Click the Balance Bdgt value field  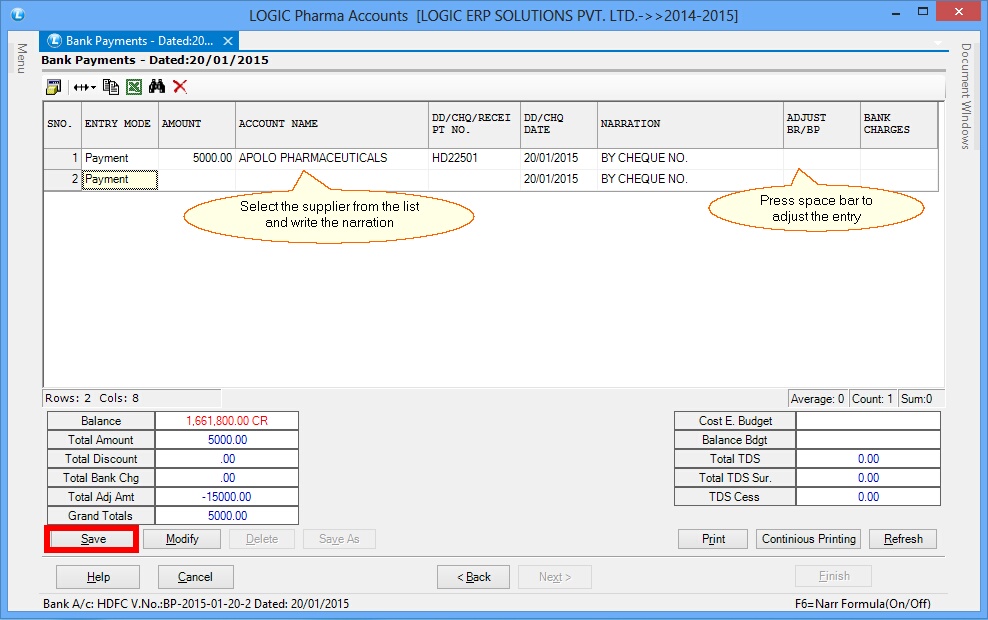click(x=868, y=440)
